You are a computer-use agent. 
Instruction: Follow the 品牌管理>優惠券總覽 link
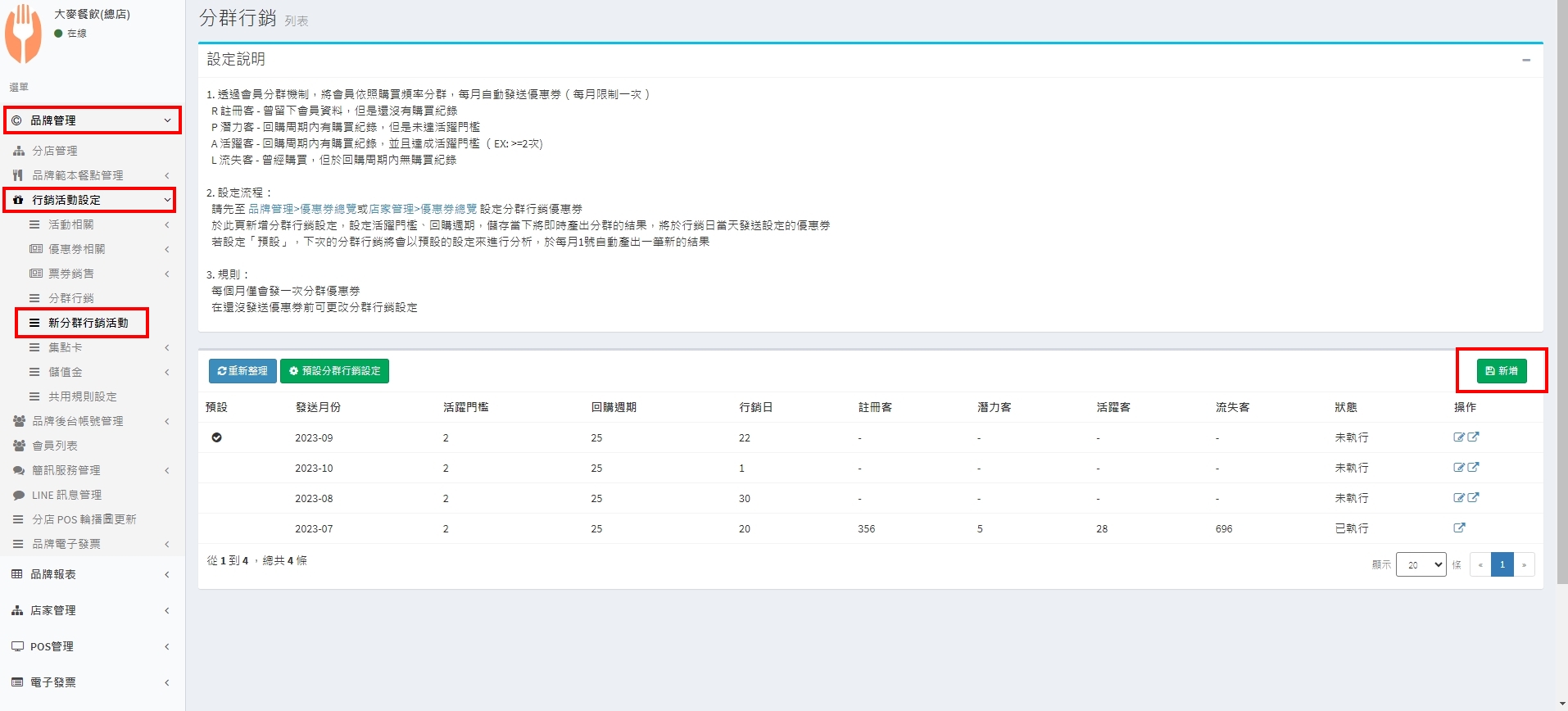tap(302, 209)
